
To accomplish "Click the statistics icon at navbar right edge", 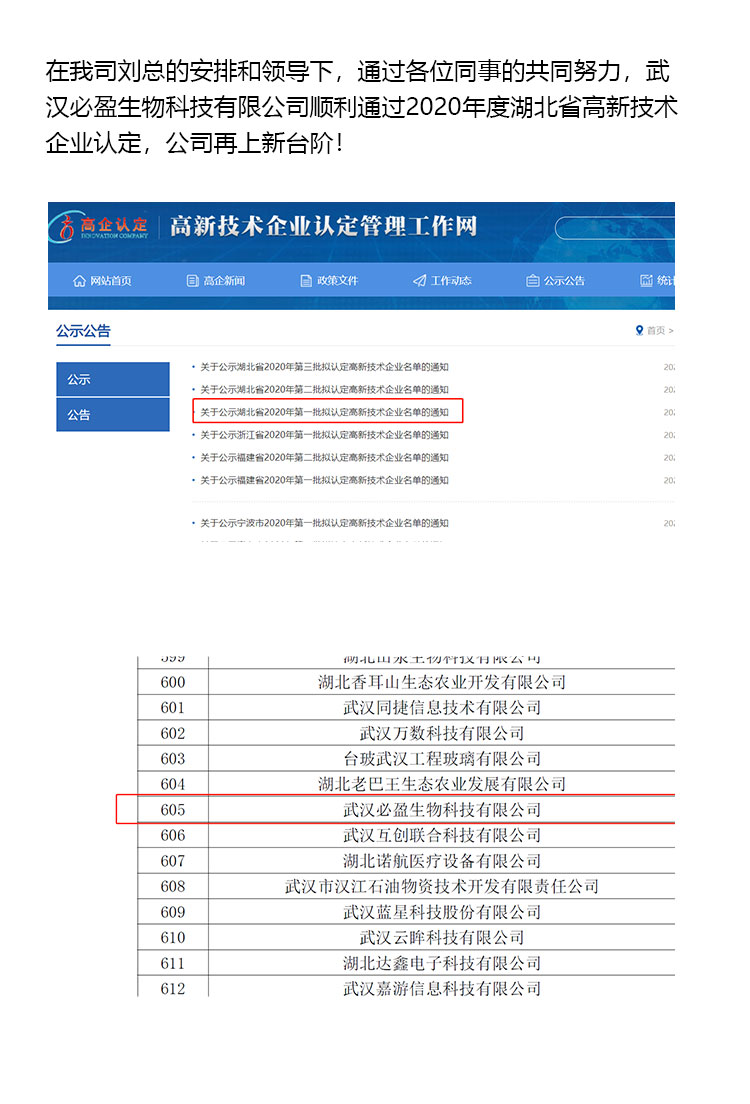I will tap(647, 281).
